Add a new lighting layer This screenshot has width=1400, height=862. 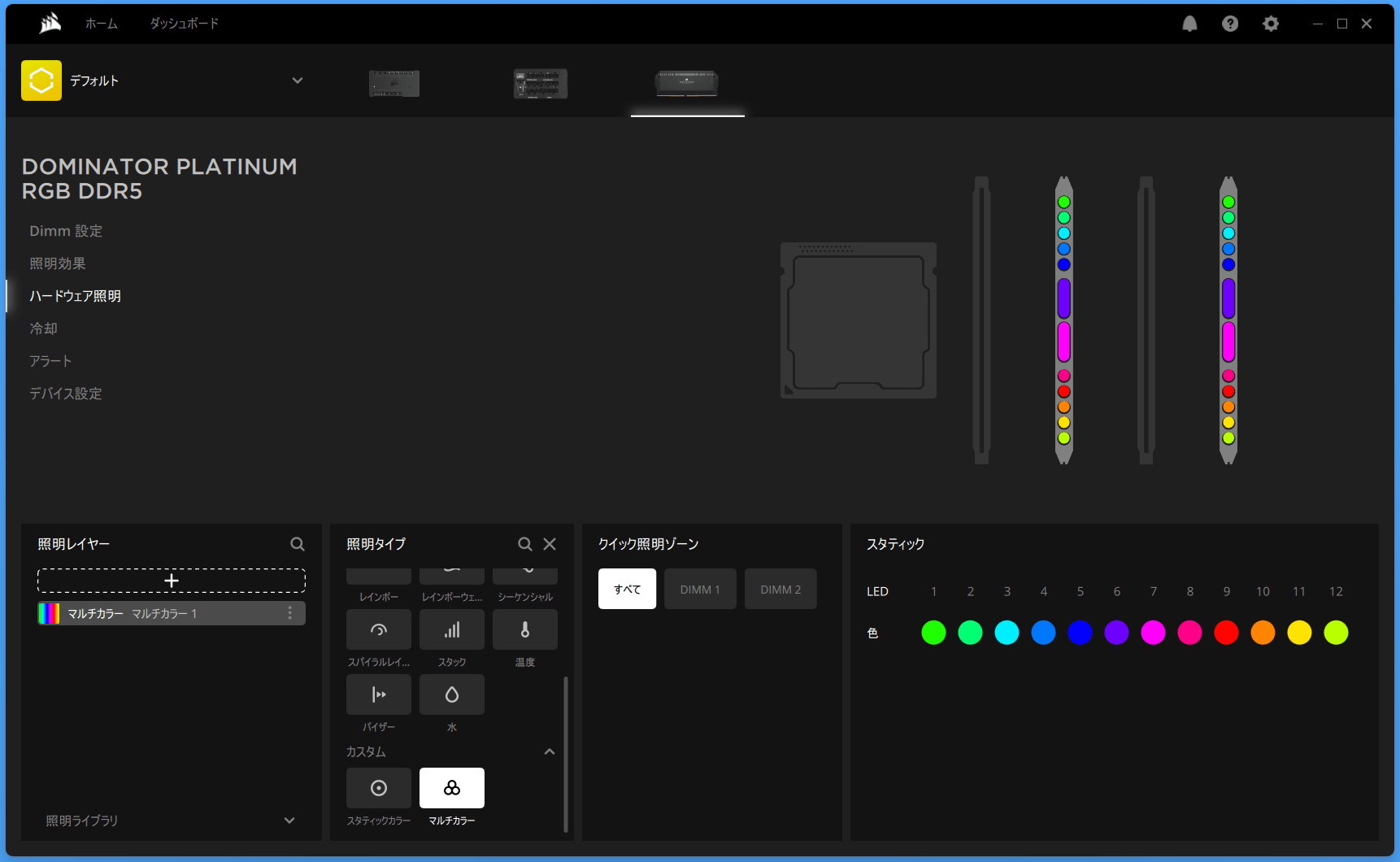pos(172,581)
